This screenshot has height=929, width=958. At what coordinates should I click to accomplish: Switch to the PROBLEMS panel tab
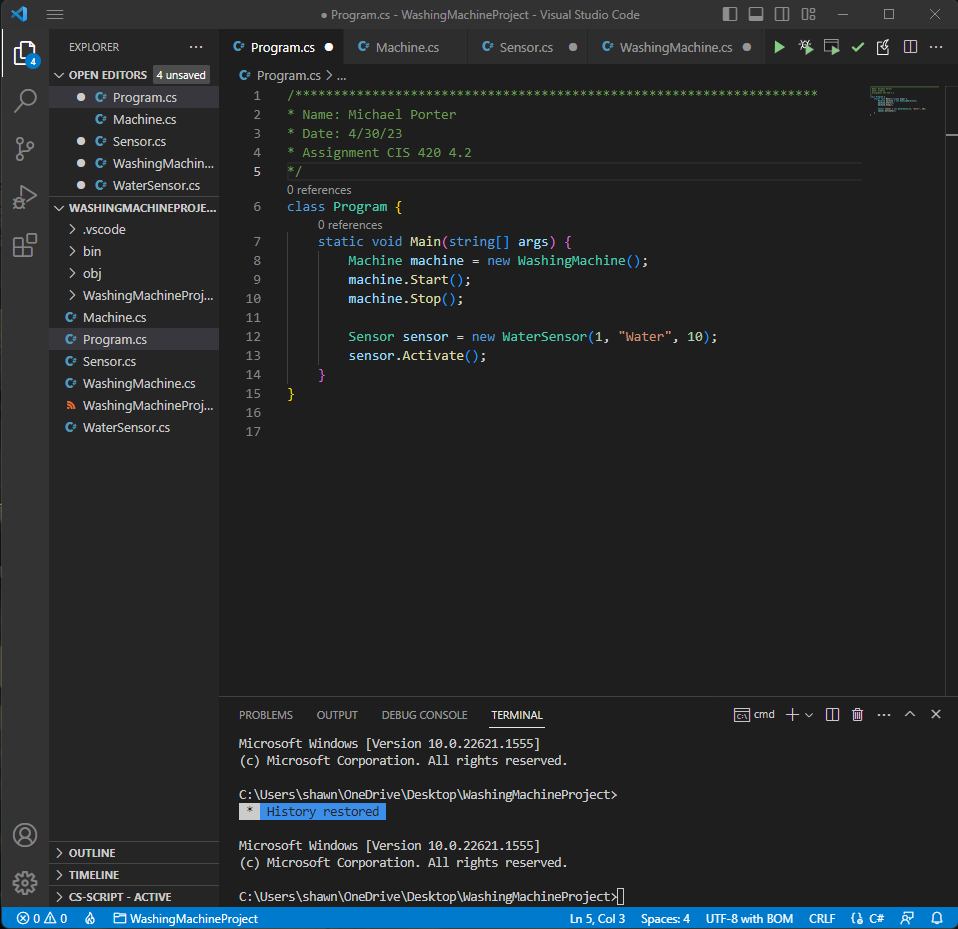point(266,715)
